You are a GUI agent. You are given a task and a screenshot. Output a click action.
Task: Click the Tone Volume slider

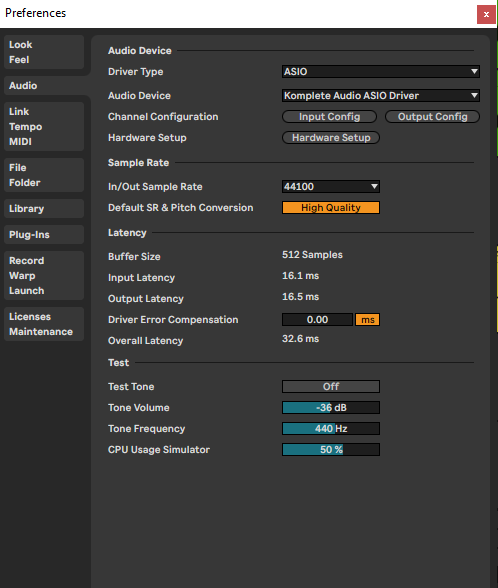coord(331,407)
